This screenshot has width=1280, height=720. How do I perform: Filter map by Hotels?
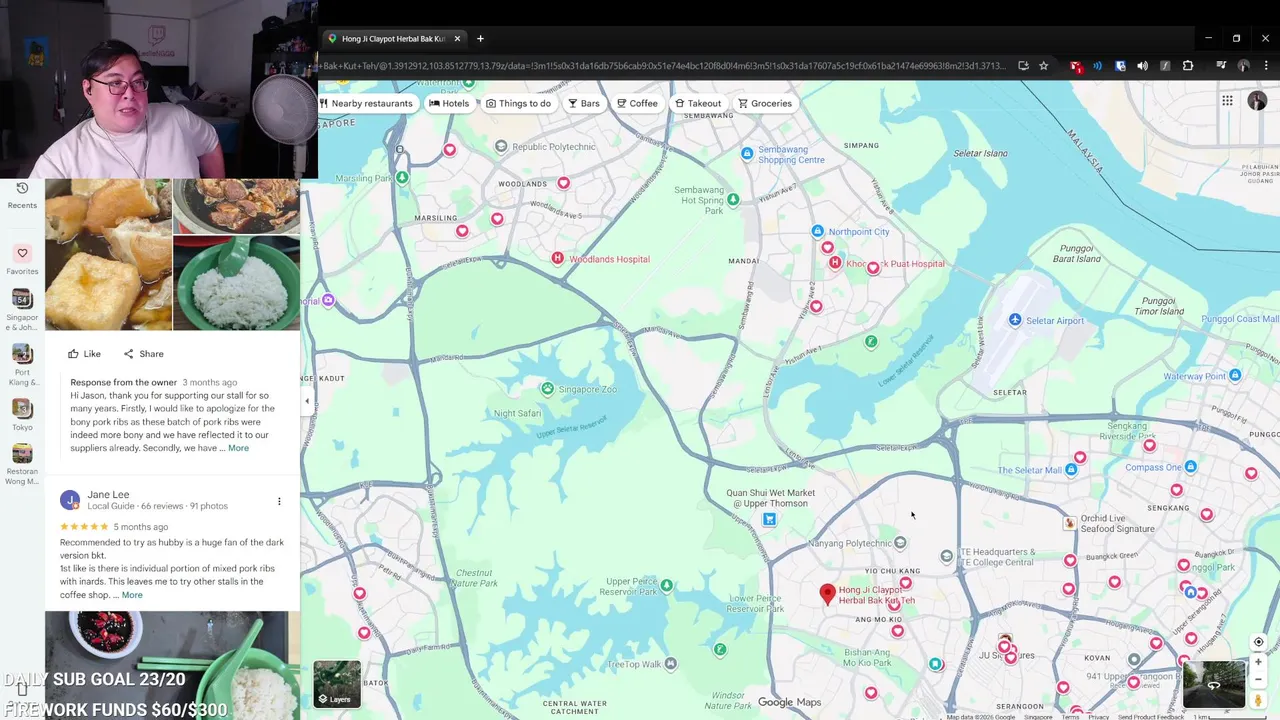[x=449, y=103]
